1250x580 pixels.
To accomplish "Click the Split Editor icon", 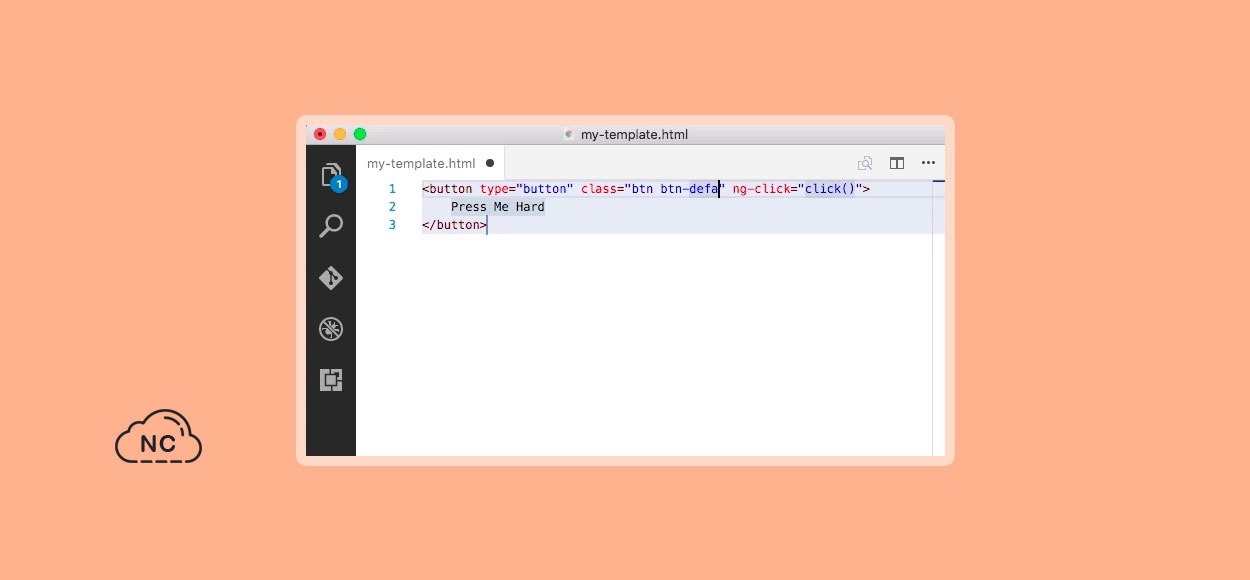I will [x=897, y=163].
